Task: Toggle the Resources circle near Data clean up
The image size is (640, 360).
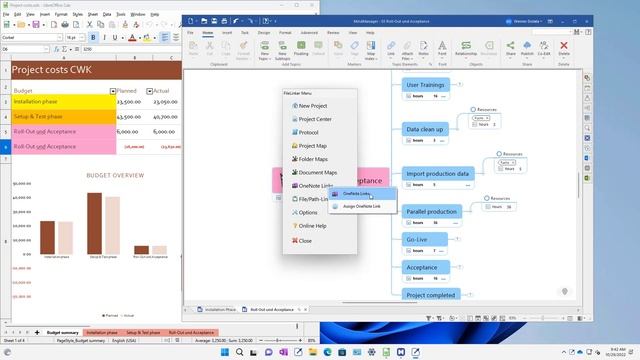Action: tap(473, 109)
